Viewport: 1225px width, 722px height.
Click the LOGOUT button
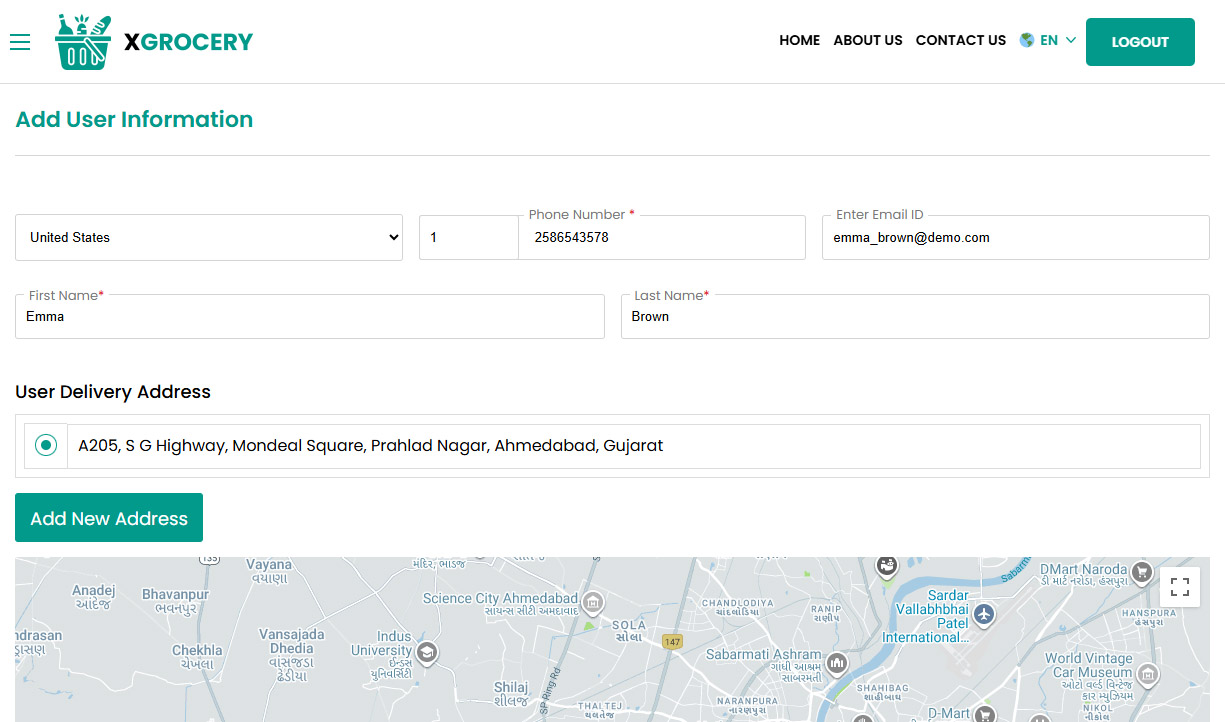(1140, 42)
